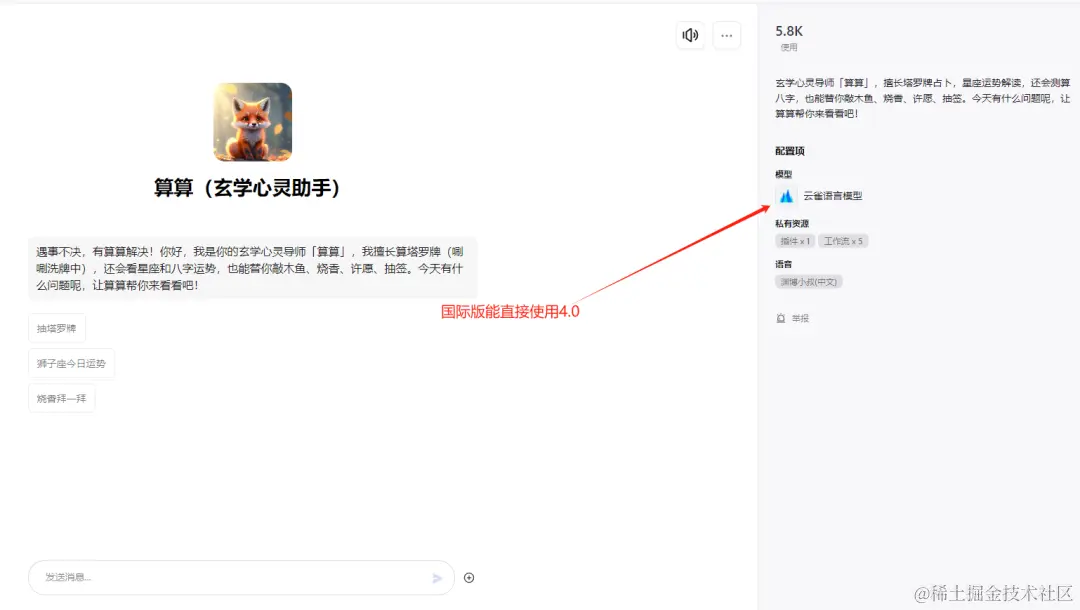This screenshot has height=610, width=1080.
Task: Open the more options menu with three dots
Action: [x=726, y=35]
